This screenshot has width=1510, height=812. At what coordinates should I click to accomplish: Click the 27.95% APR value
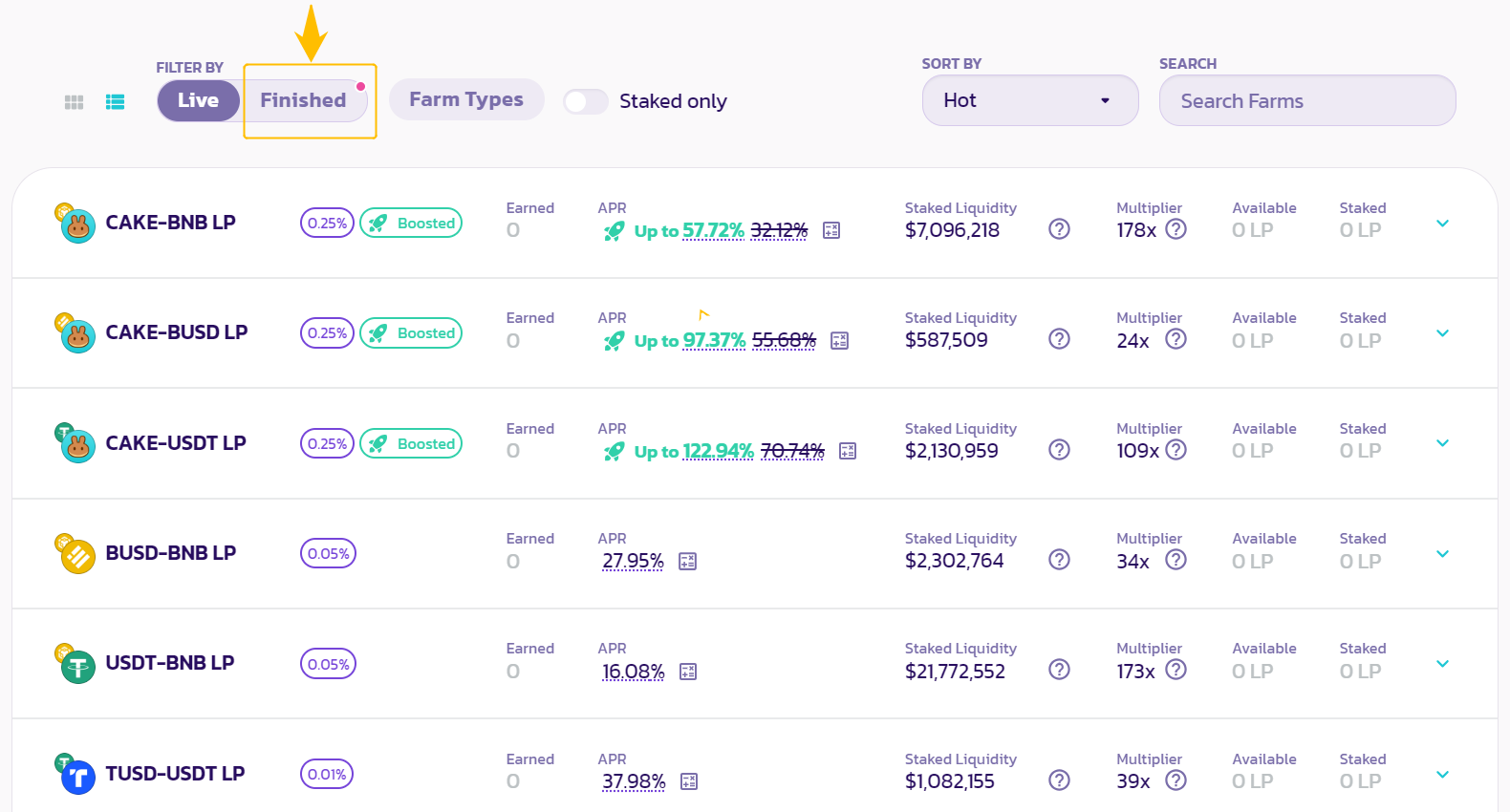633,562
